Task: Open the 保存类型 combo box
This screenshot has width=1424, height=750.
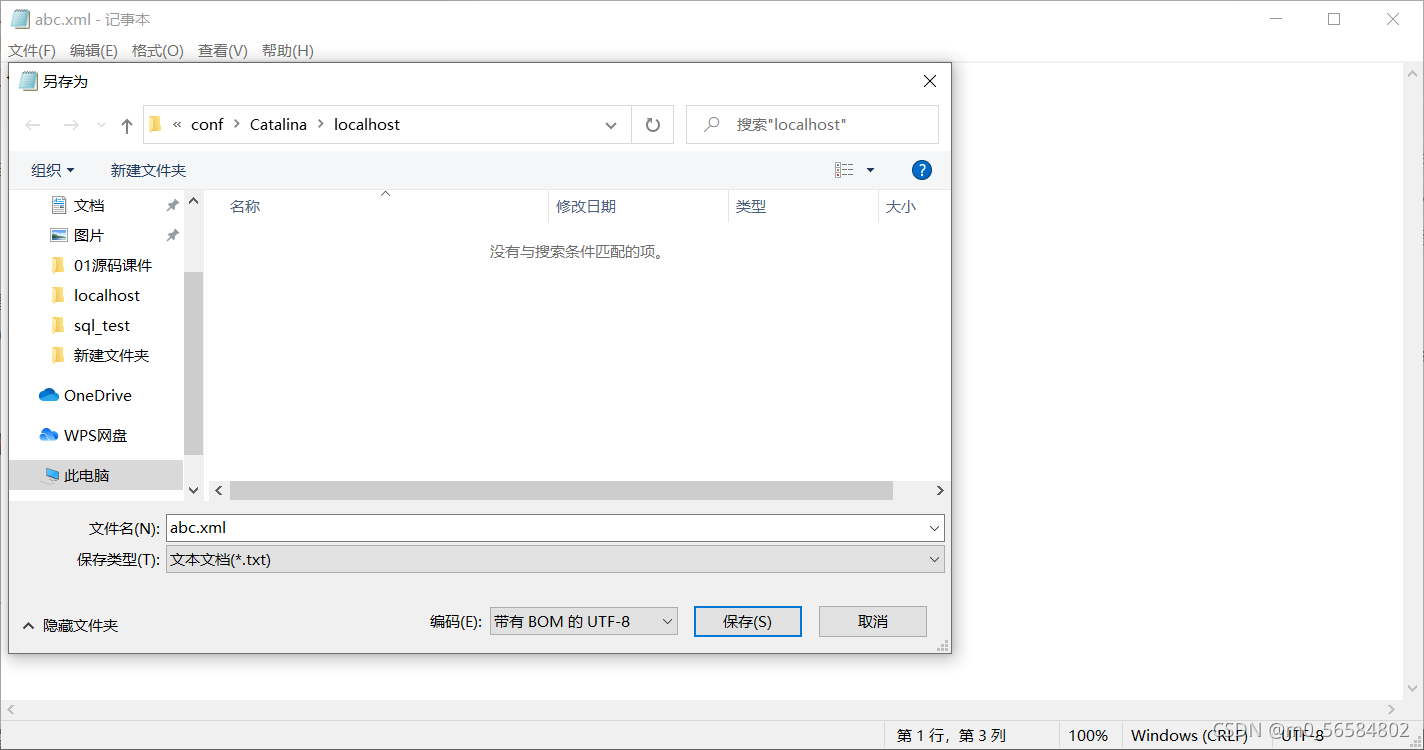Action: (555, 559)
